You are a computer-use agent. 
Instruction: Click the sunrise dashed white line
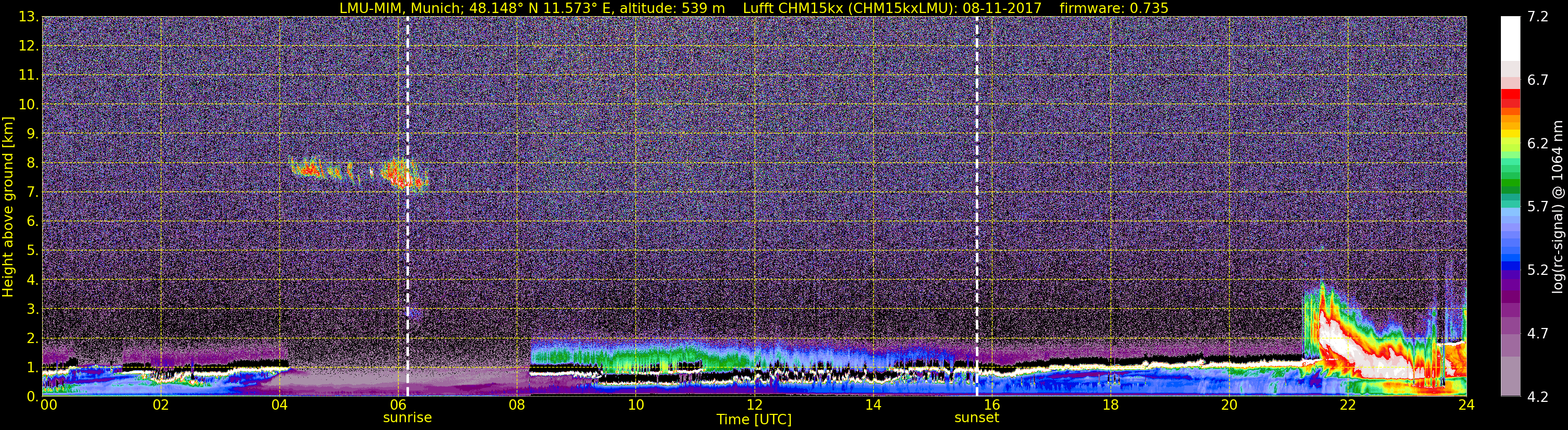pos(407,206)
